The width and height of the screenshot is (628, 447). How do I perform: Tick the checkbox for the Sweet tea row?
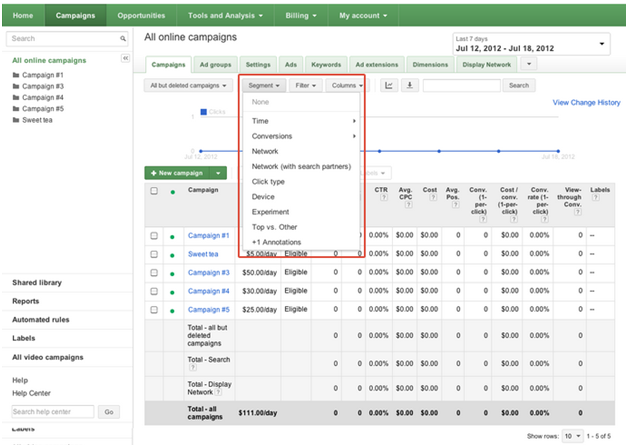coord(154,254)
